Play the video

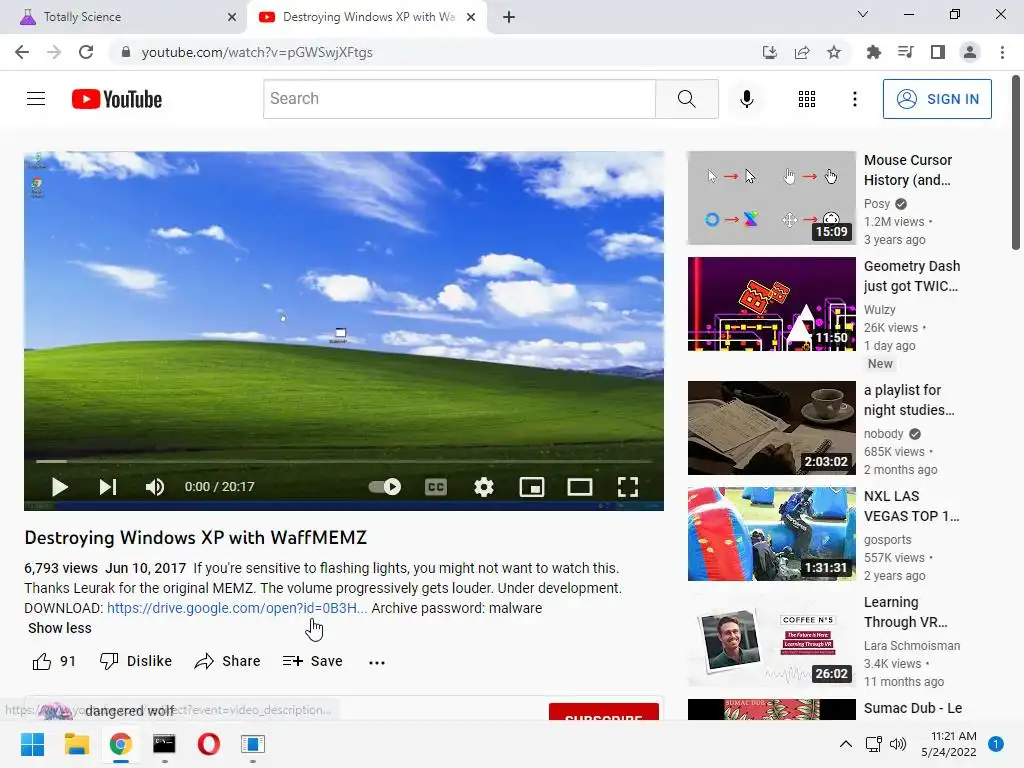click(x=59, y=487)
